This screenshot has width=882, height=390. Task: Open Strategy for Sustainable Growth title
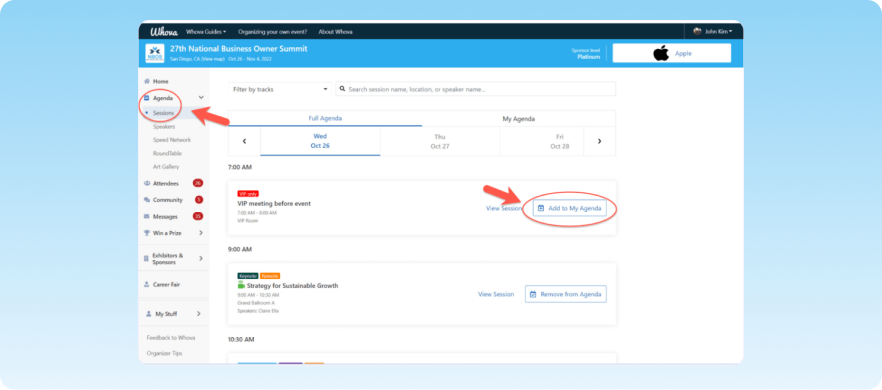292,286
